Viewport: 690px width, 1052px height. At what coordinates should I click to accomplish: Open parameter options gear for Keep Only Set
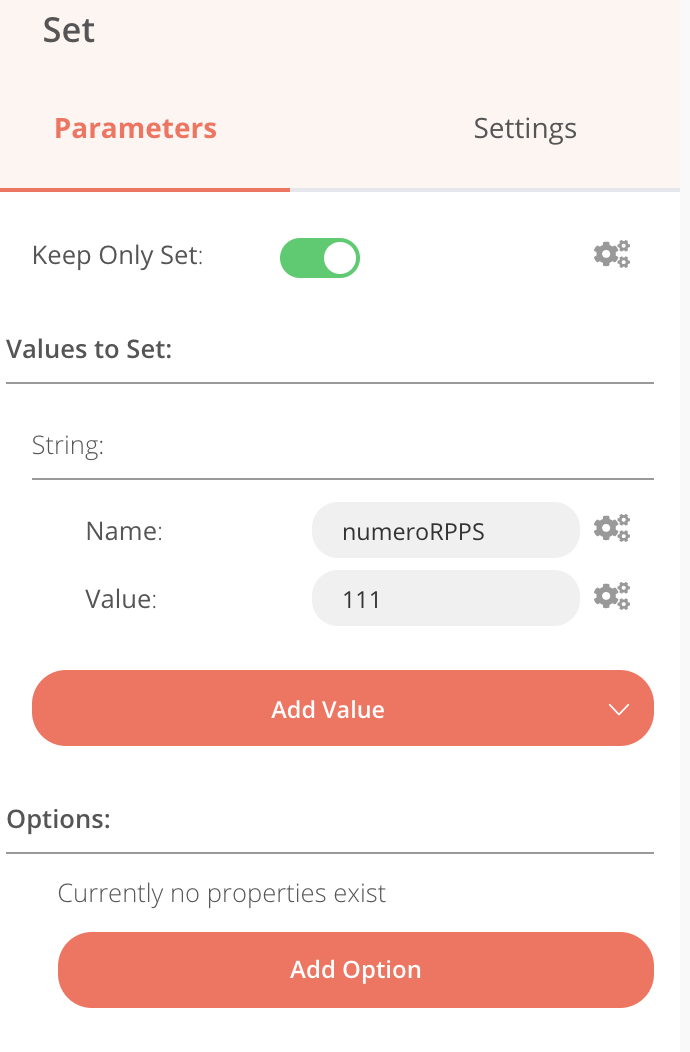pos(612,254)
